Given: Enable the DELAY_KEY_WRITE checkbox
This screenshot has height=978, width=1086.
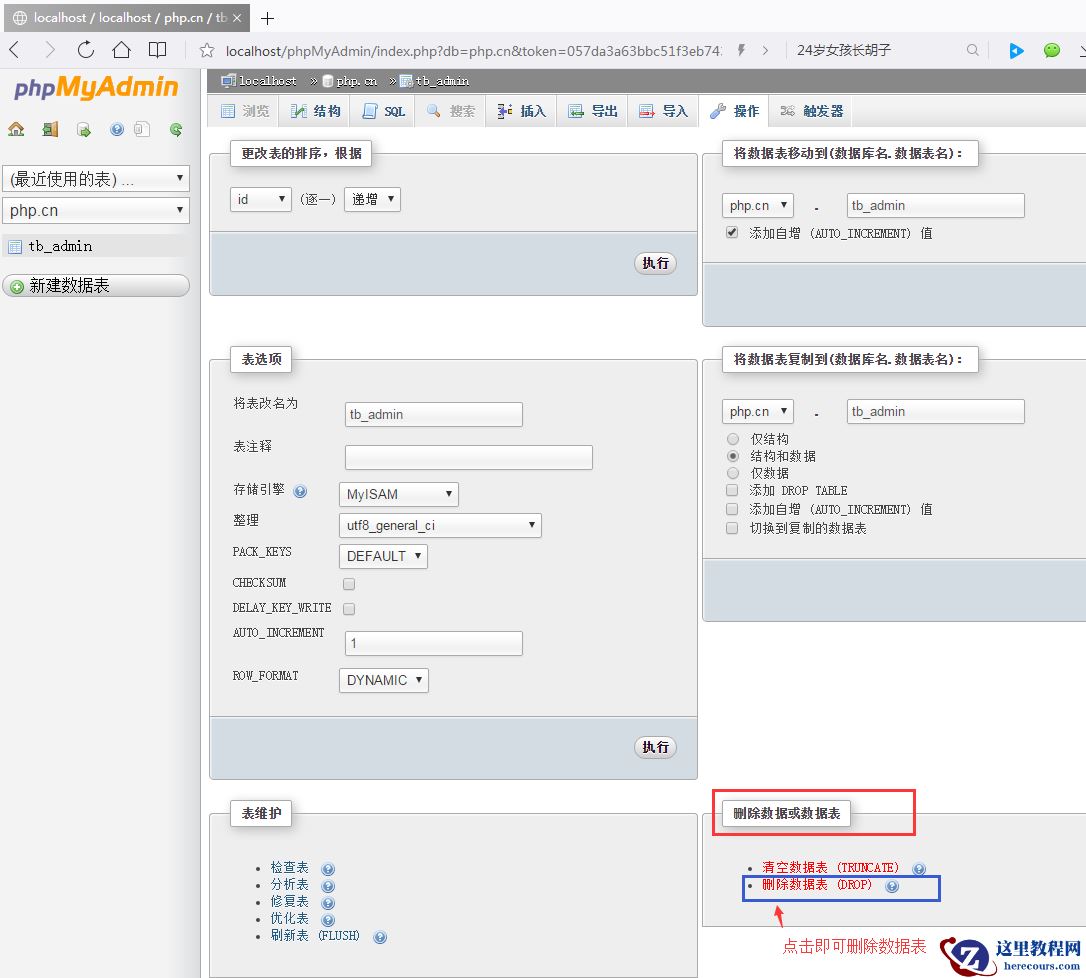Looking at the screenshot, I should pyautogui.click(x=349, y=609).
